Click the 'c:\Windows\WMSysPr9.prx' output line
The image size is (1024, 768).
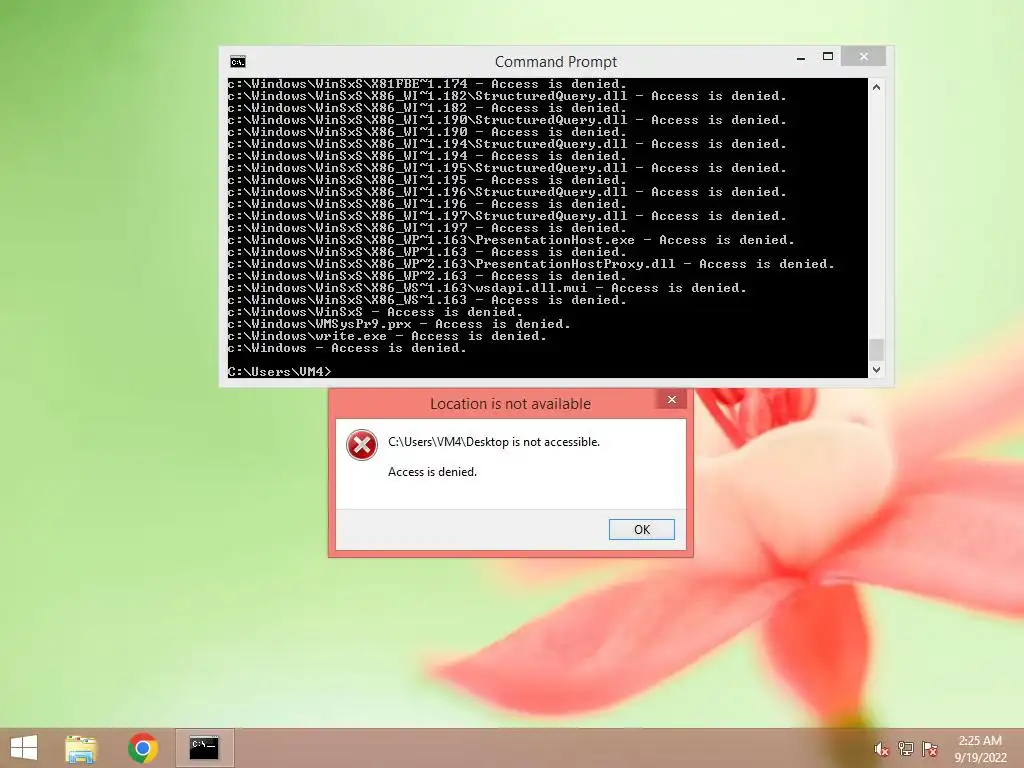pyautogui.click(x=399, y=324)
